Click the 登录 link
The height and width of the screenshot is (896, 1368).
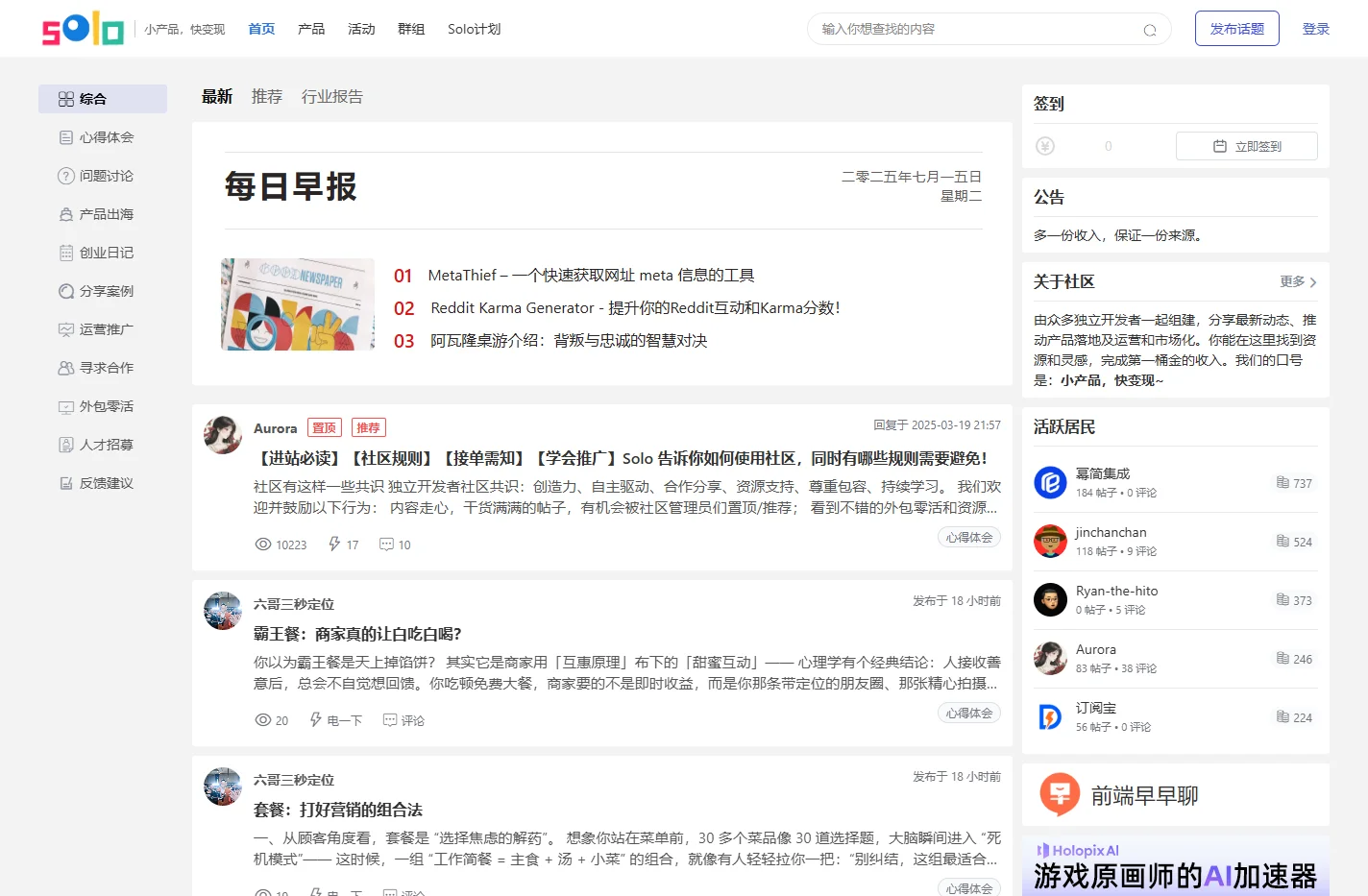(1316, 29)
